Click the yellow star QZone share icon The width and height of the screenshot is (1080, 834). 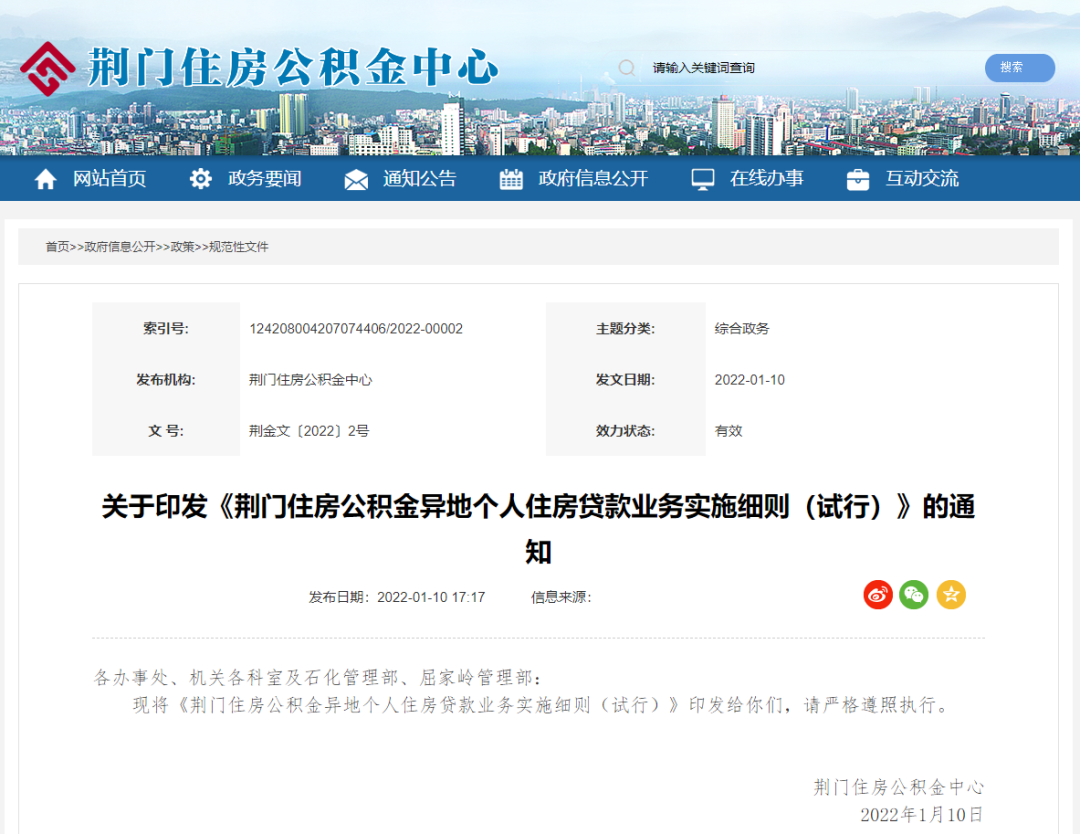(x=951, y=594)
